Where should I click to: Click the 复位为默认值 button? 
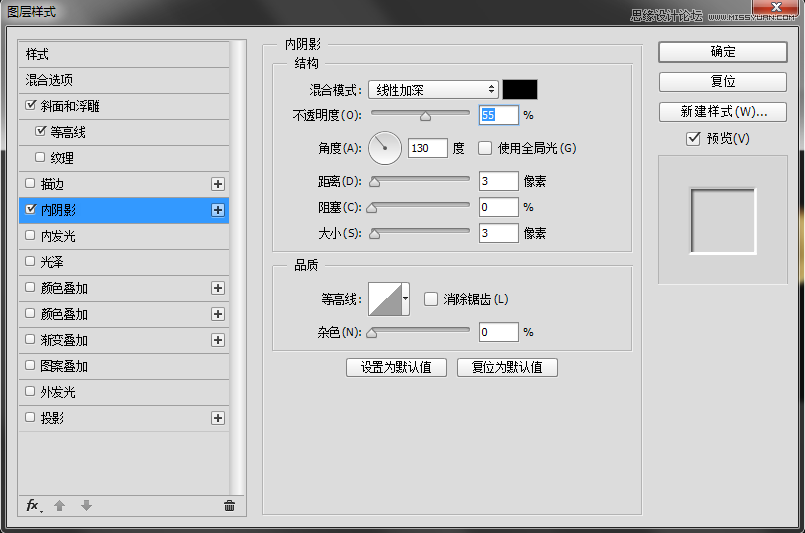tap(507, 368)
